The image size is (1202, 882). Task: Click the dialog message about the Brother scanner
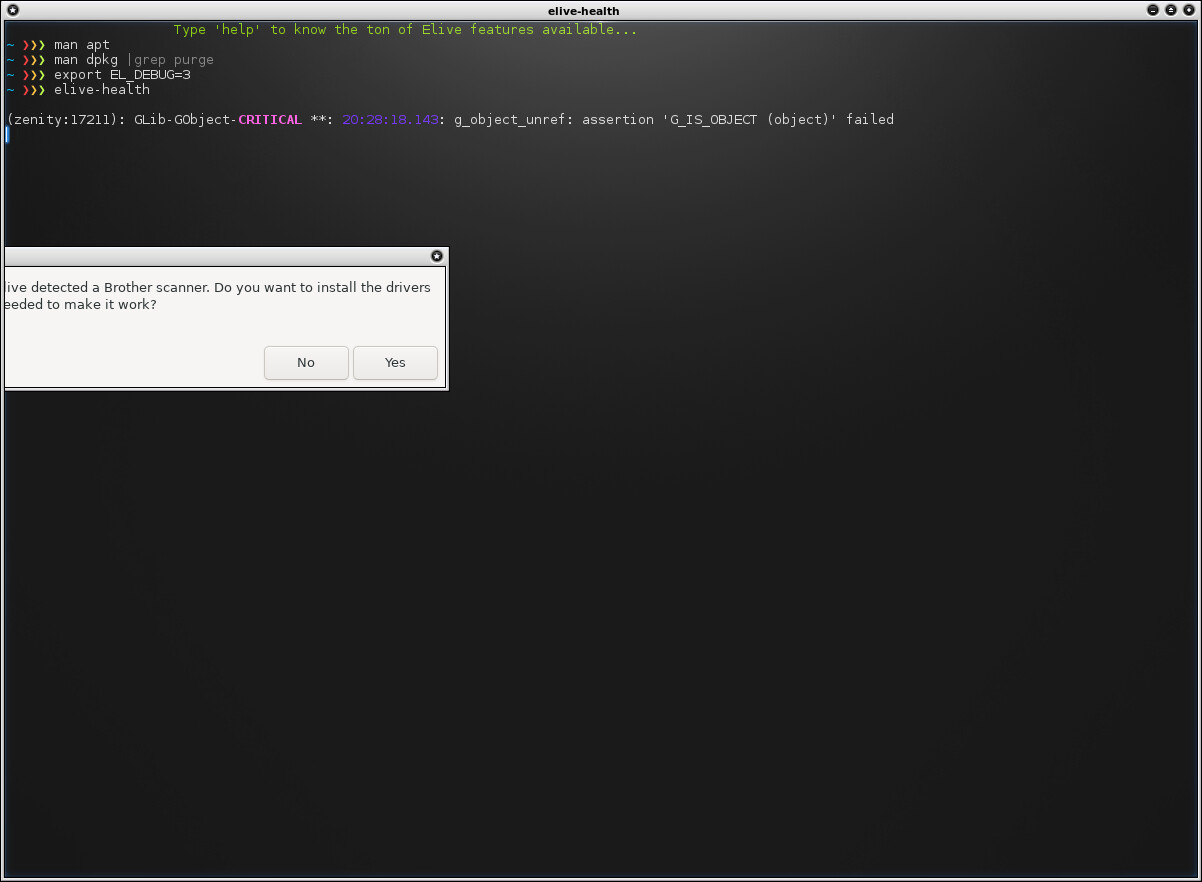(x=216, y=295)
